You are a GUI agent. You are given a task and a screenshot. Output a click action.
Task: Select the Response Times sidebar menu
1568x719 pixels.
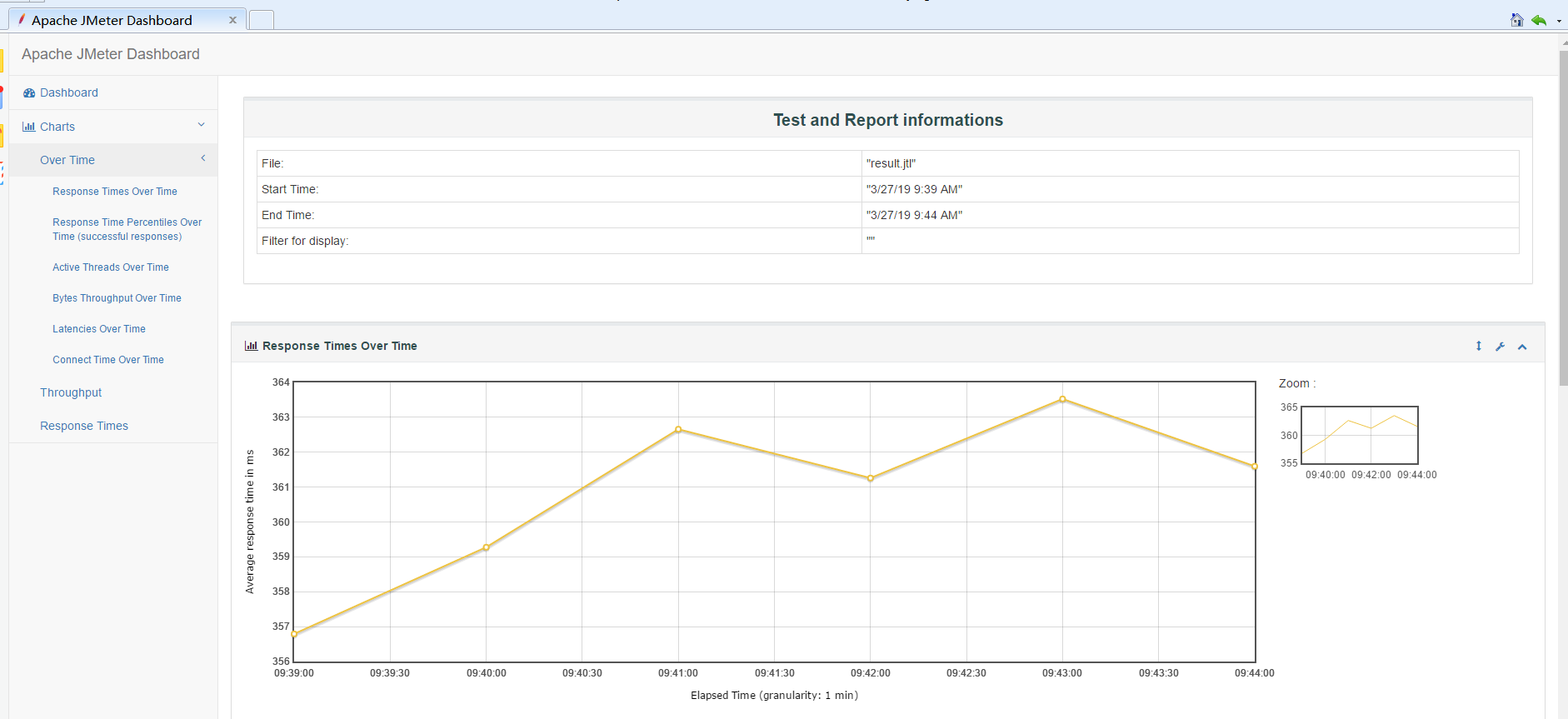pyautogui.click(x=84, y=426)
